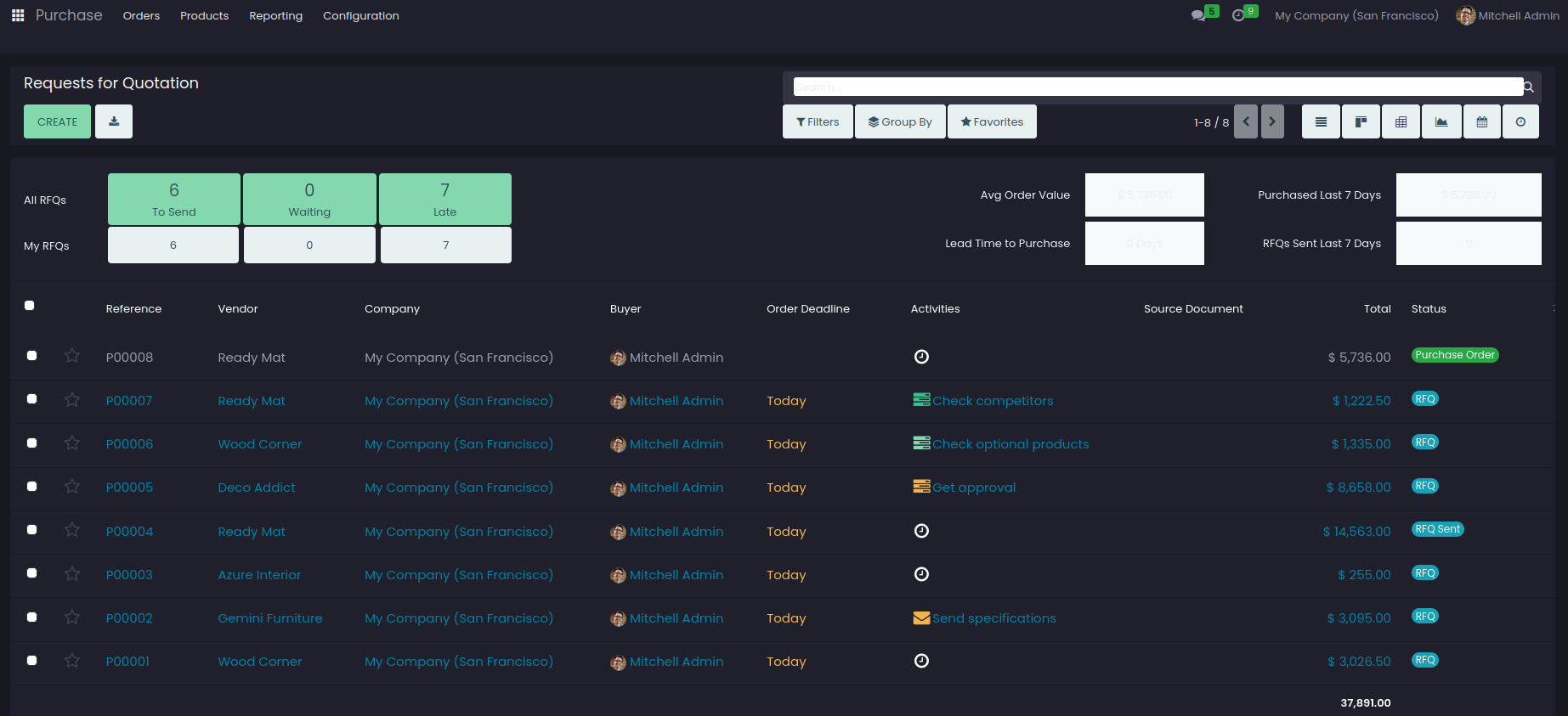Select the P00001 row checkbox

(x=31, y=661)
